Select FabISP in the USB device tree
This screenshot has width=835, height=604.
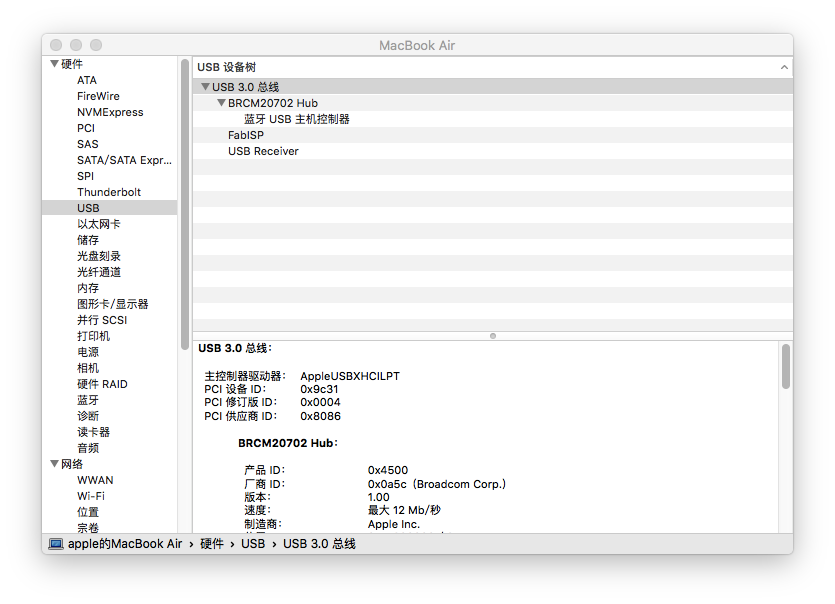click(x=493, y=135)
